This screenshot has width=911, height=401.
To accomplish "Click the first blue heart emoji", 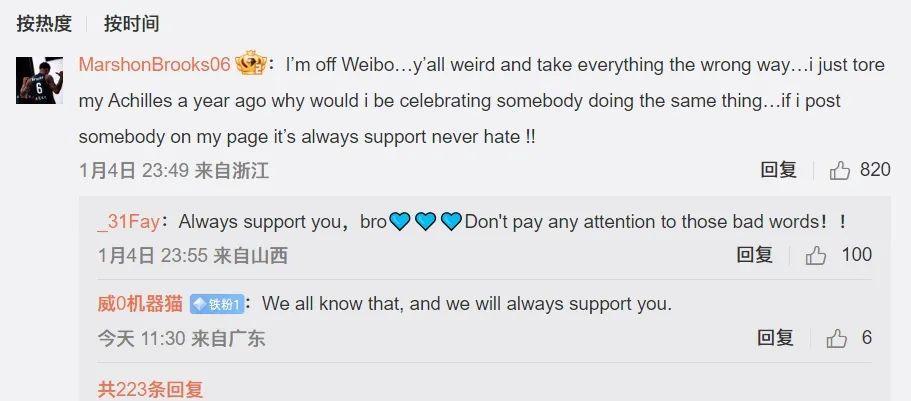I will [x=399, y=221].
